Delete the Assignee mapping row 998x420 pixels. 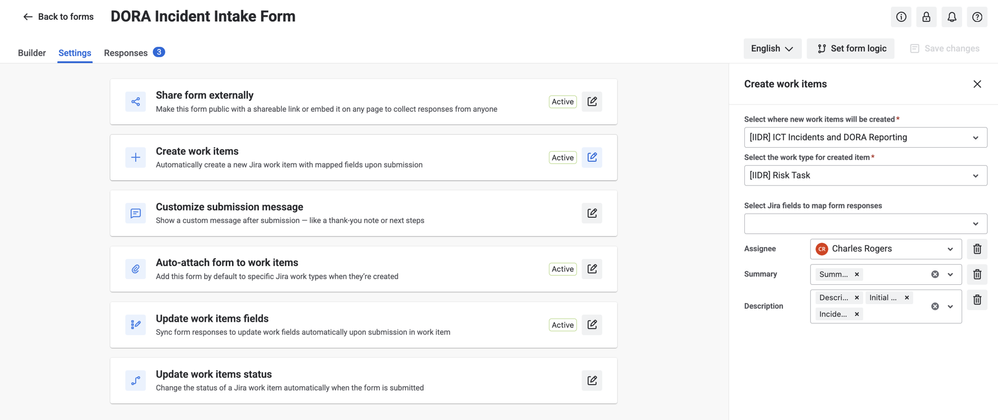(x=977, y=249)
